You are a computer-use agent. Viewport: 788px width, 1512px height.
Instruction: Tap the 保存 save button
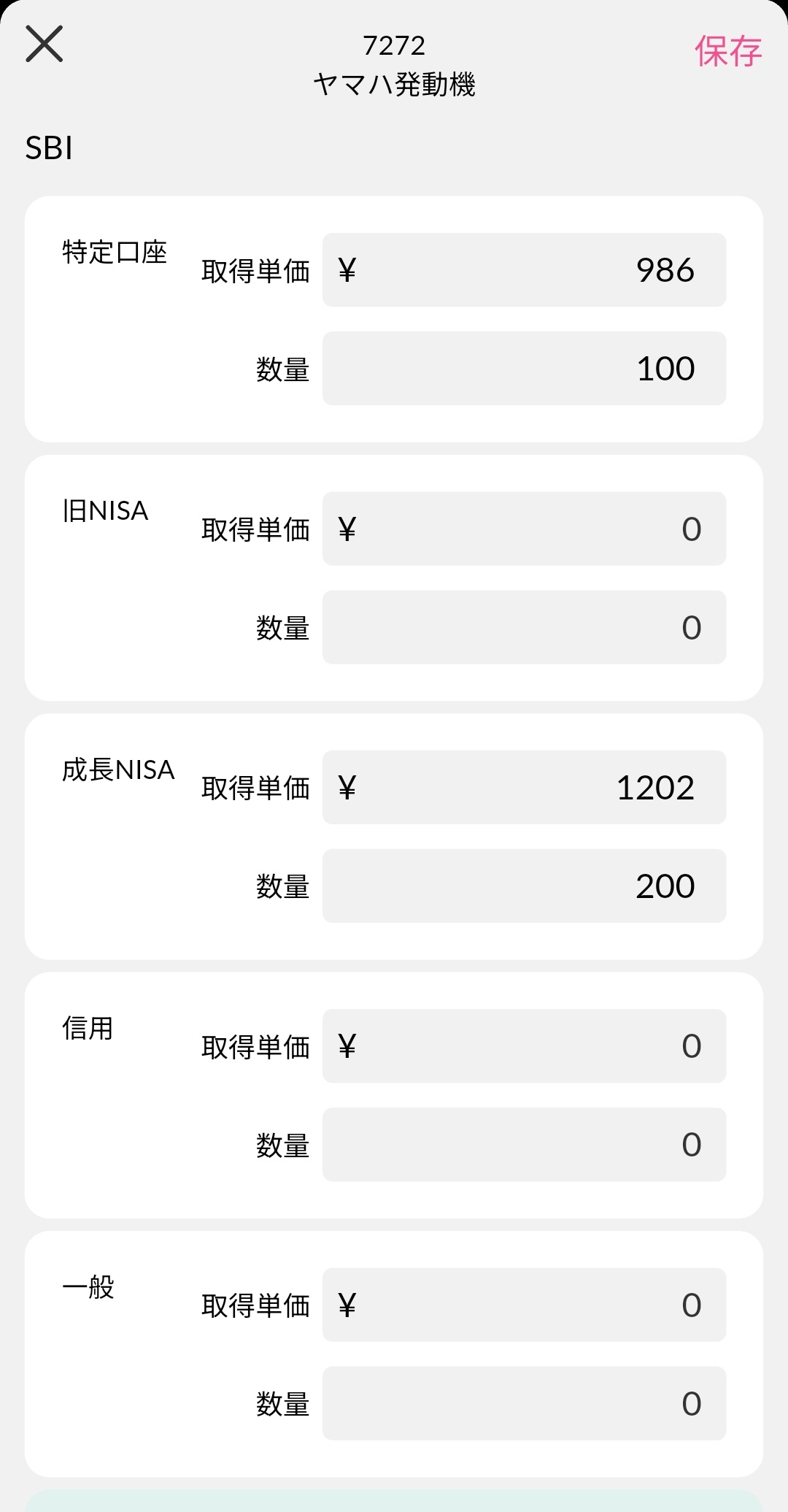tap(727, 51)
